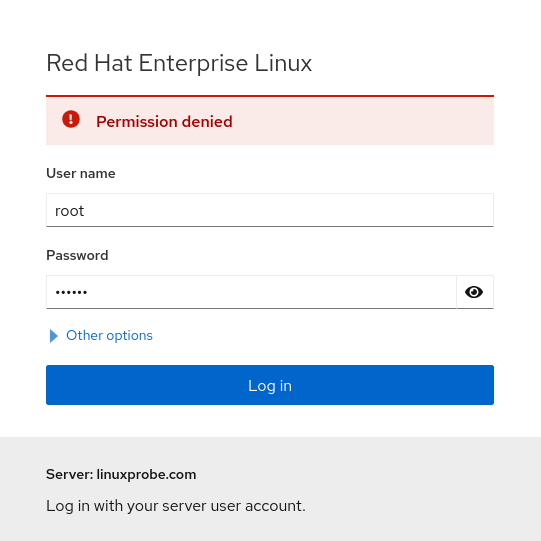Click the 'Log in with your server user account' text
The image size is (541, 541).
click(x=176, y=506)
